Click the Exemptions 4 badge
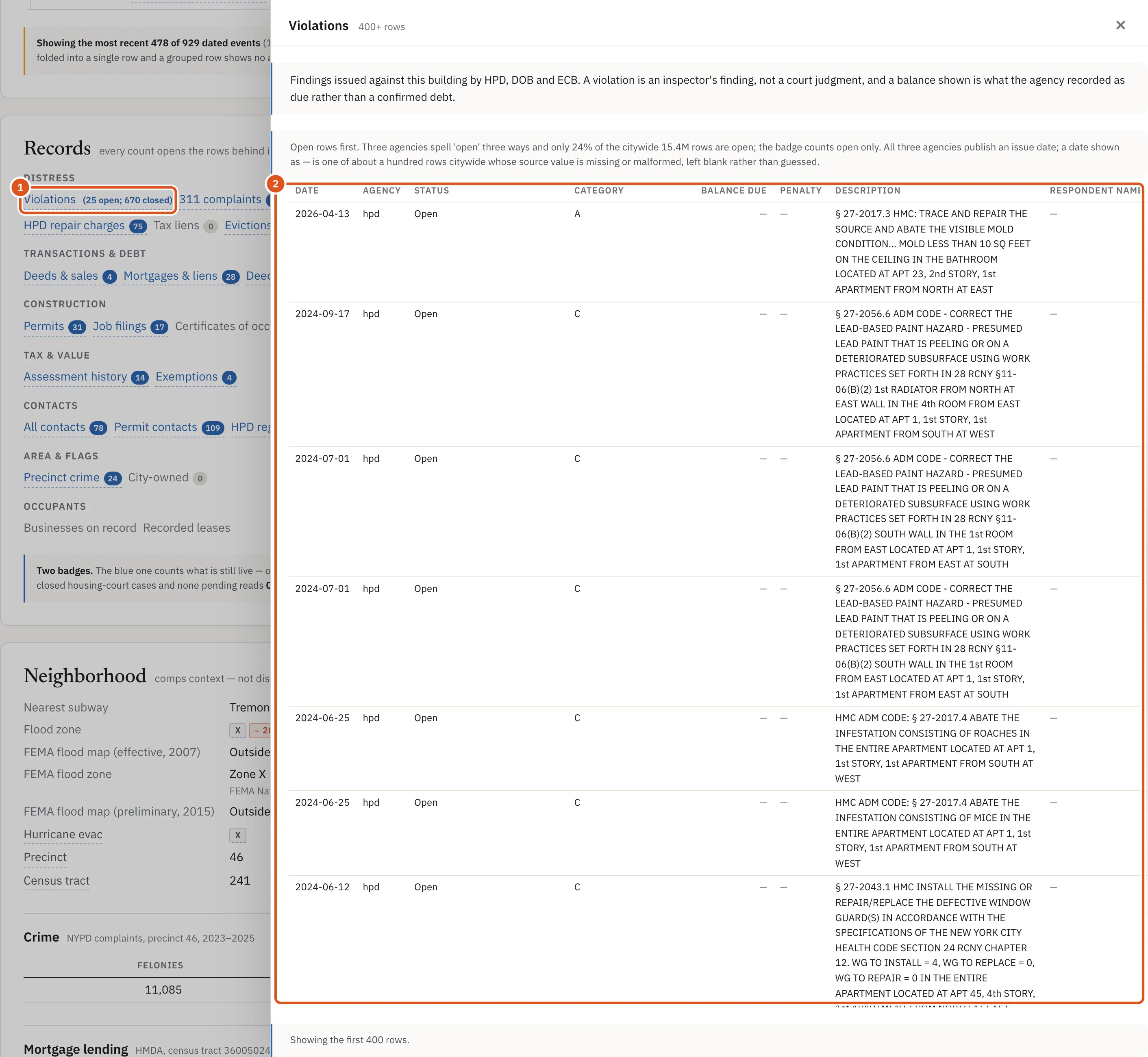 [x=229, y=378]
